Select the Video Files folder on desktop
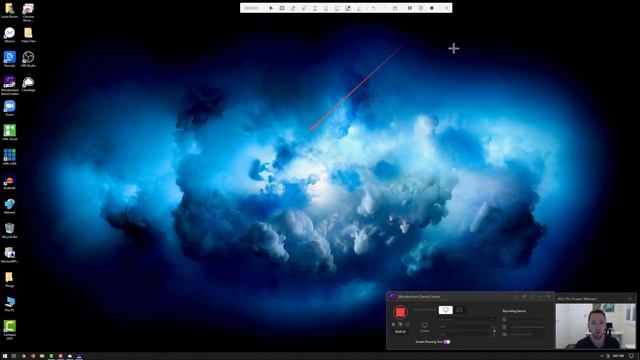Image resolution: width=640 pixels, height=360 pixels. click(x=28, y=35)
